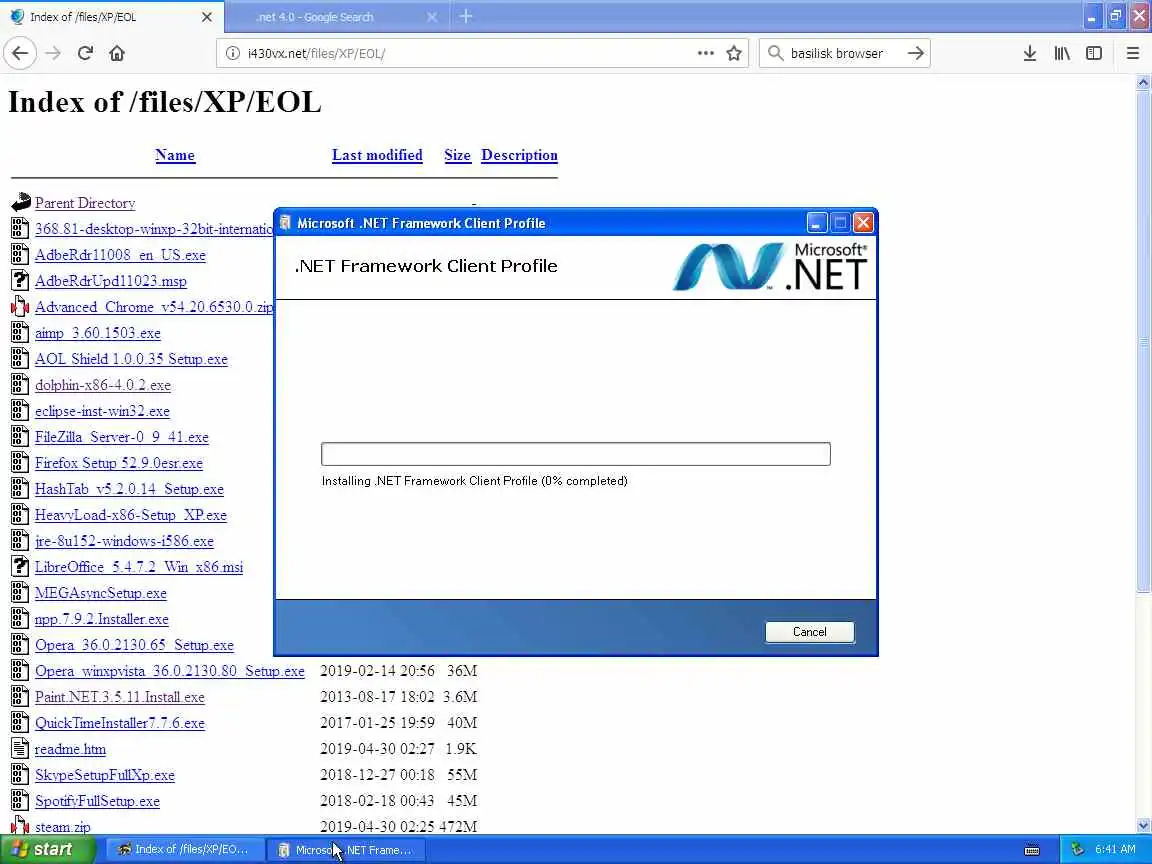Click the browser forward arrow
This screenshot has height=864, width=1152.
(x=53, y=53)
